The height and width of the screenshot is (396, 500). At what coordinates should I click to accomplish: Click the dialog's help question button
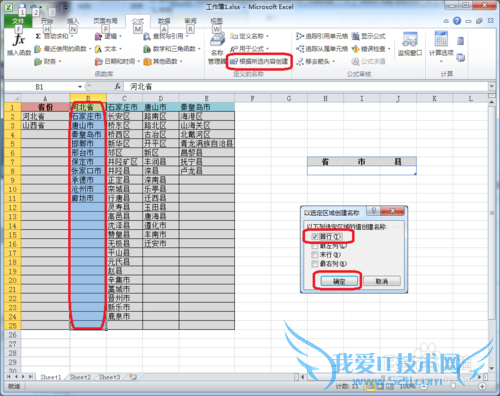(x=373, y=211)
